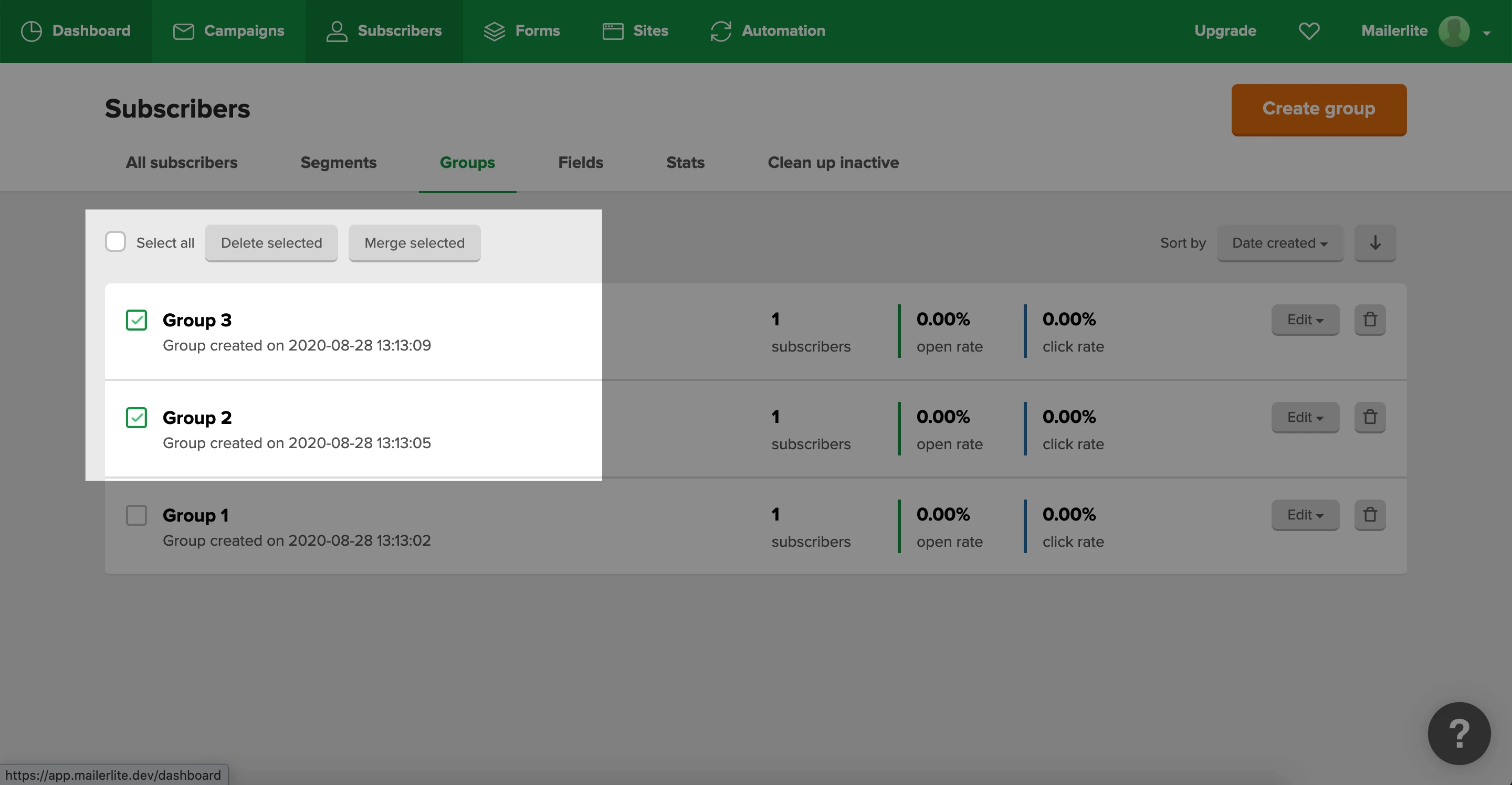This screenshot has width=1512, height=785.
Task: Open the help question mark bubble
Action: [x=1458, y=733]
